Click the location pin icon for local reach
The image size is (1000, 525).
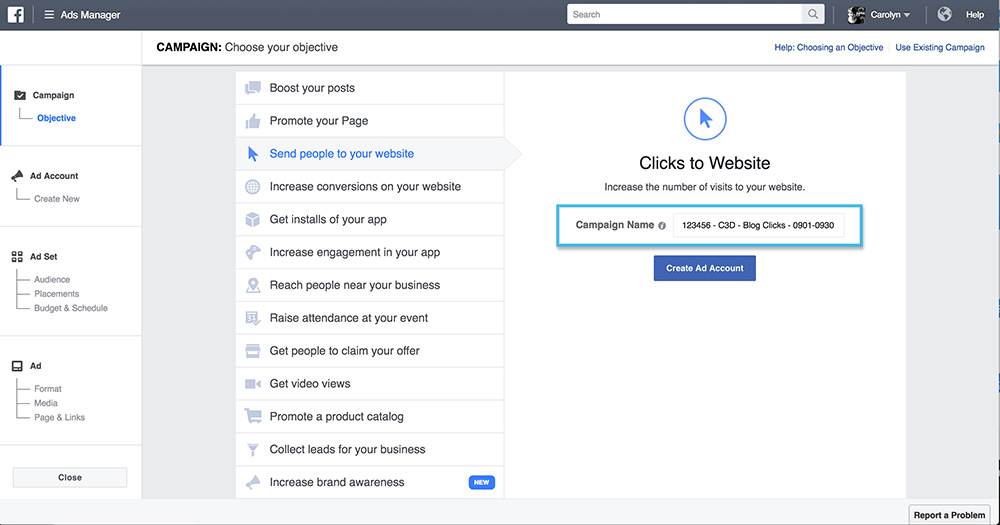253,285
